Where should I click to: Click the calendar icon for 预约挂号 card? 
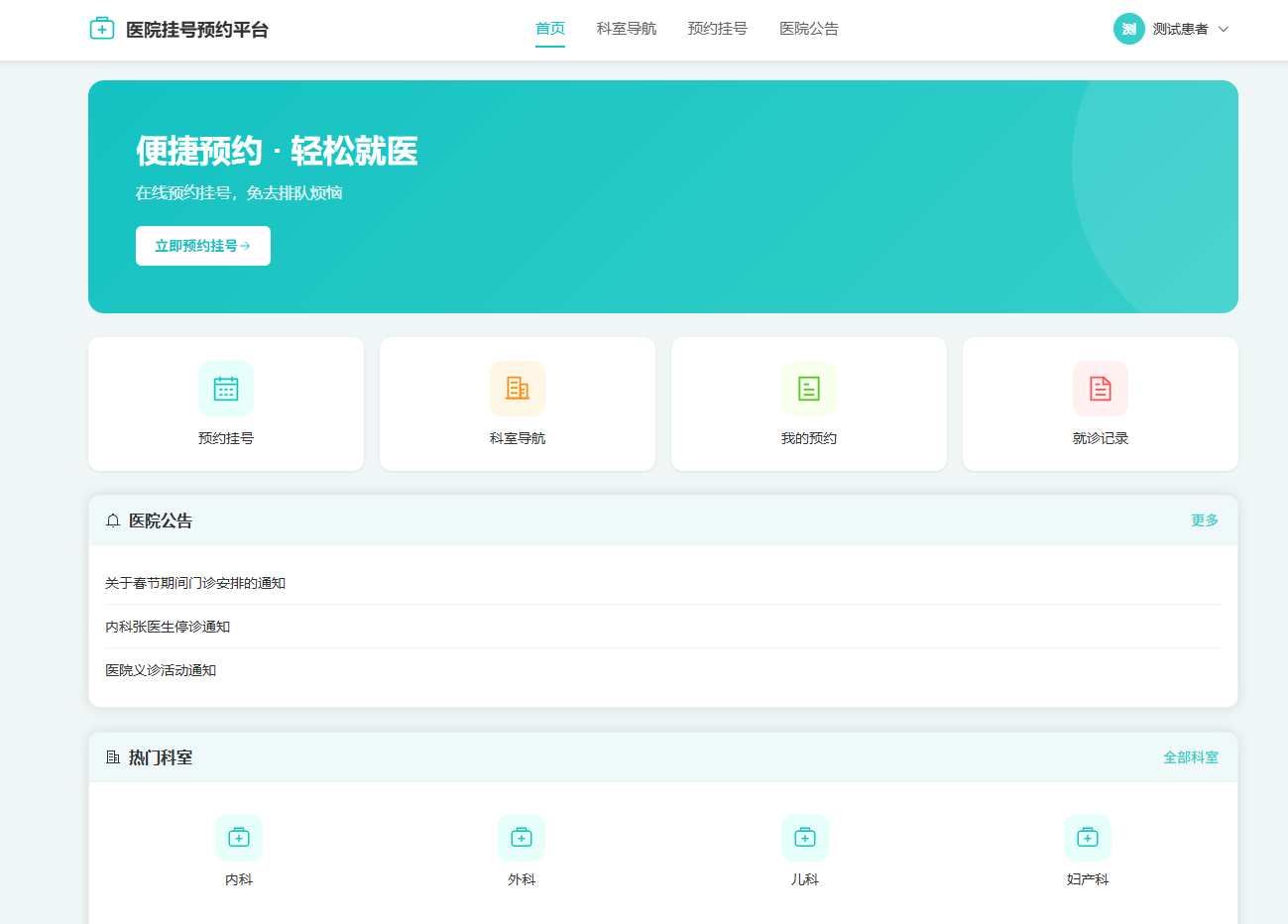click(226, 389)
